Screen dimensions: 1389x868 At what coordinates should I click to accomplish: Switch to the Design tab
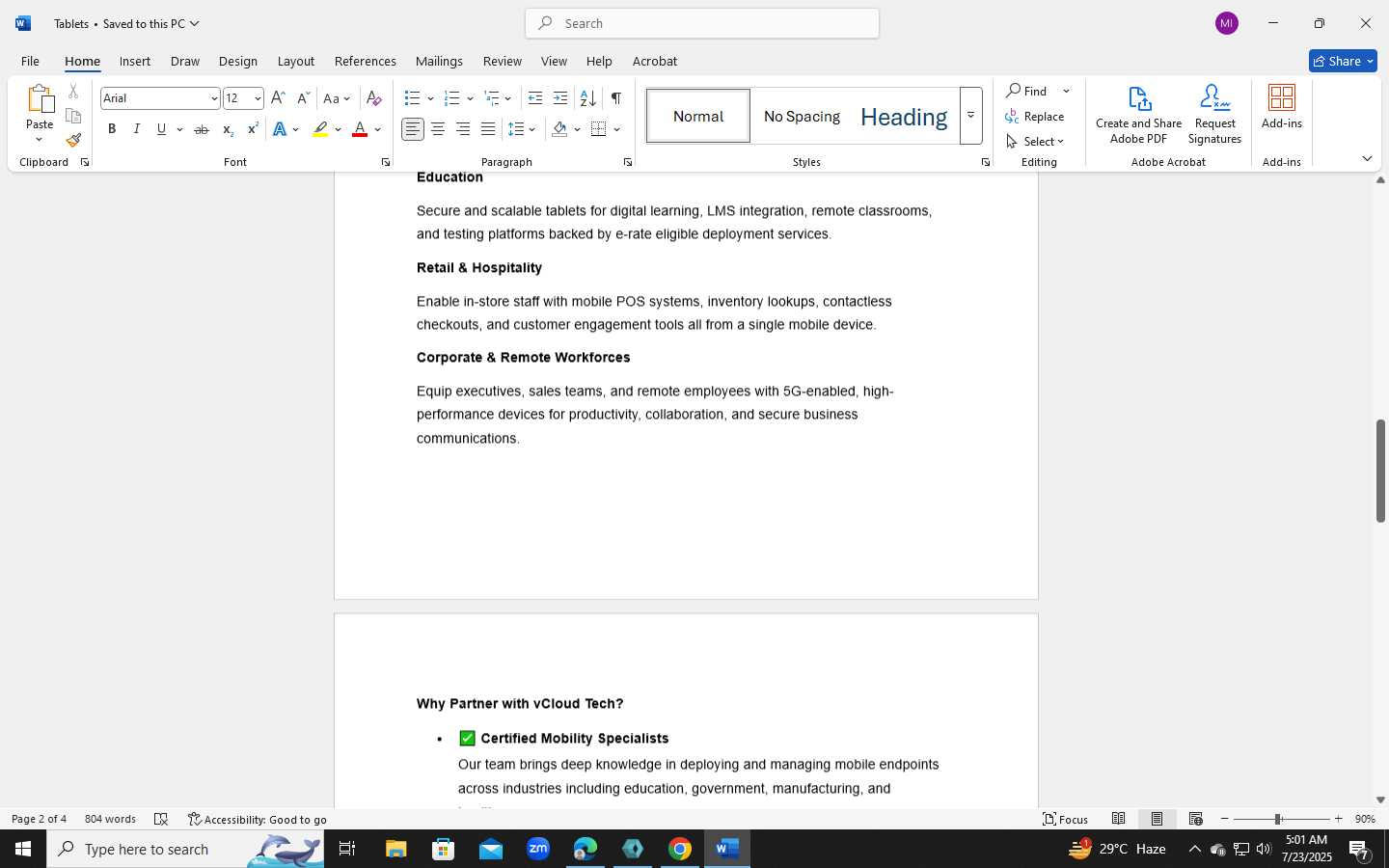coord(237,61)
